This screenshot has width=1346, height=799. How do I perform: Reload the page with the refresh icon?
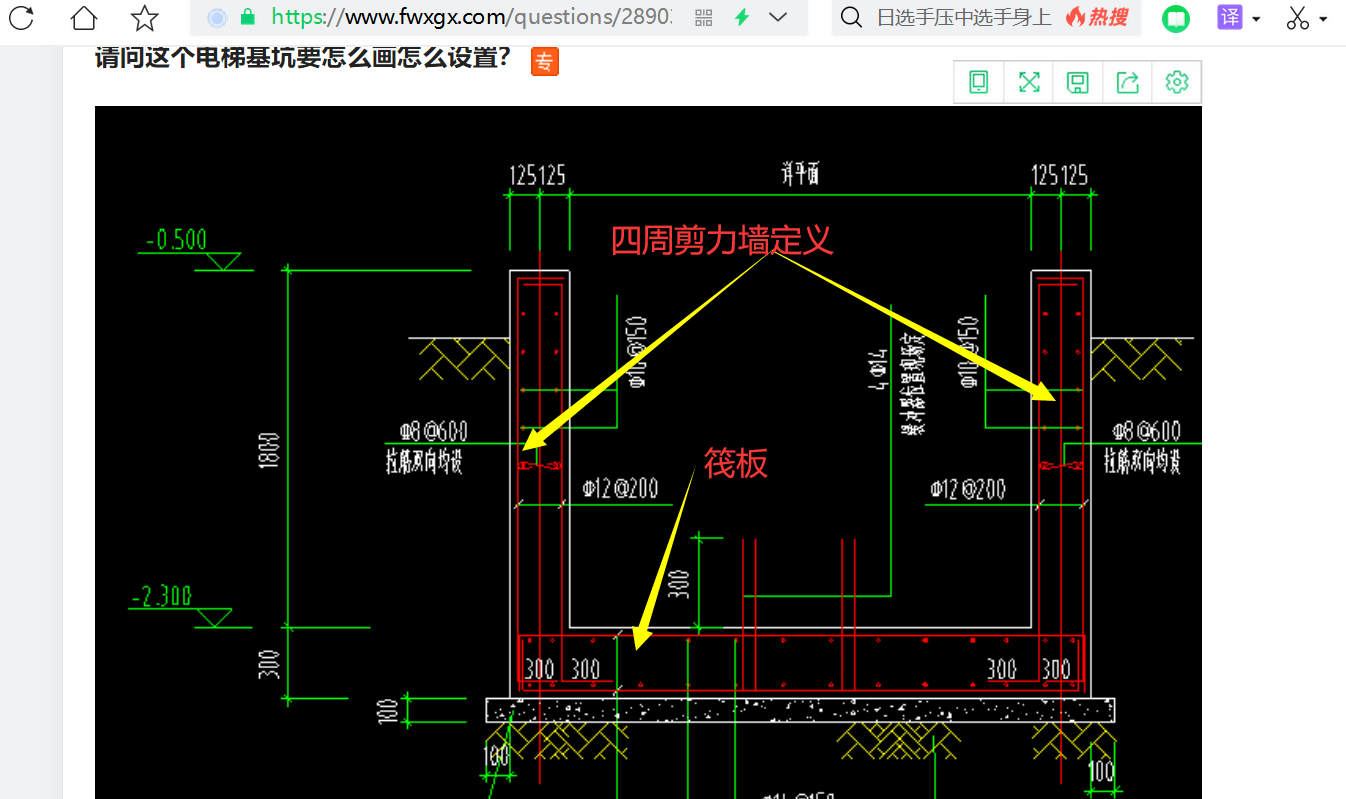(x=21, y=17)
